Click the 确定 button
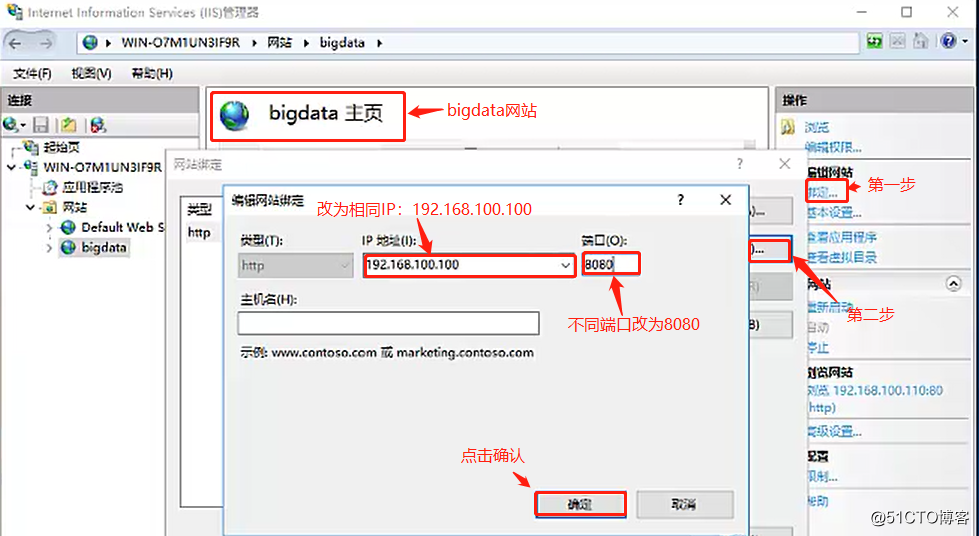 coord(580,504)
